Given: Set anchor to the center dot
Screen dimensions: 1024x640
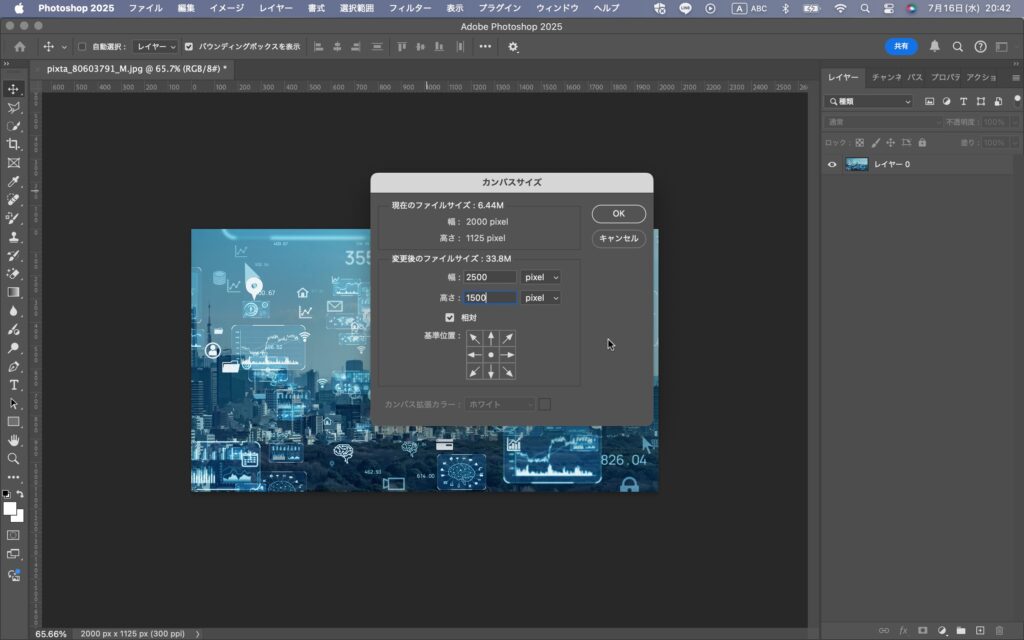Looking at the screenshot, I should point(491,355).
